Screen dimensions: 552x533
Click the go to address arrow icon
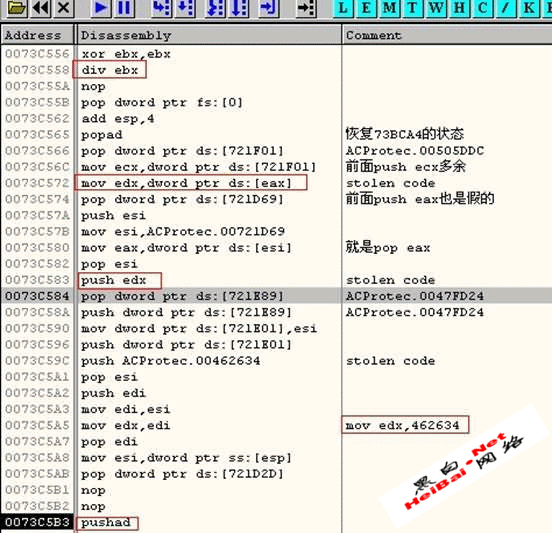pos(306,7)
